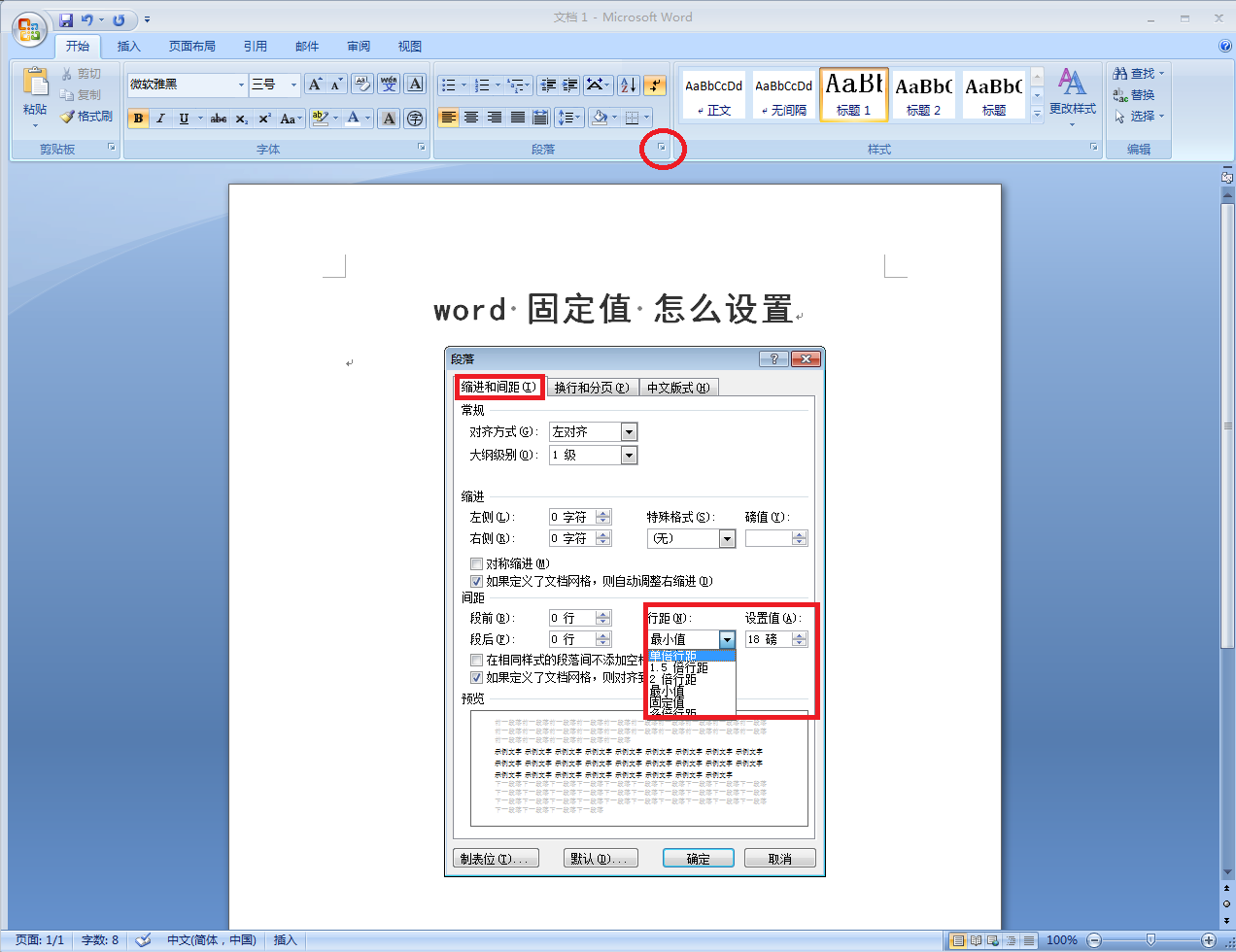Open the 审阅 Review tab

point(359,46)
